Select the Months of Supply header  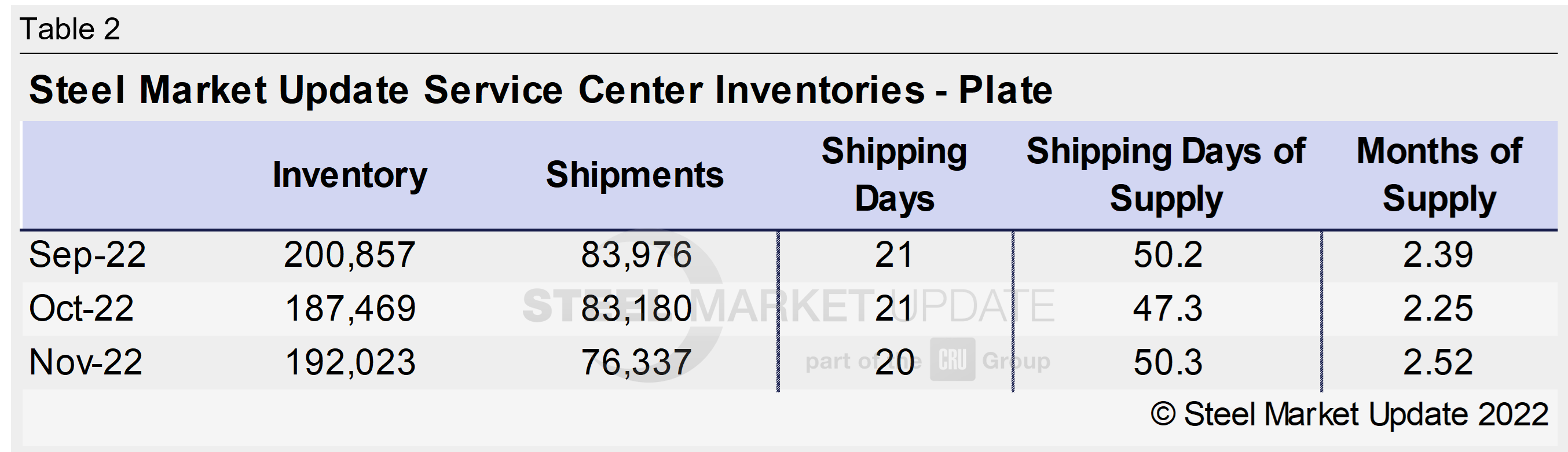[x=1439, y=175]
